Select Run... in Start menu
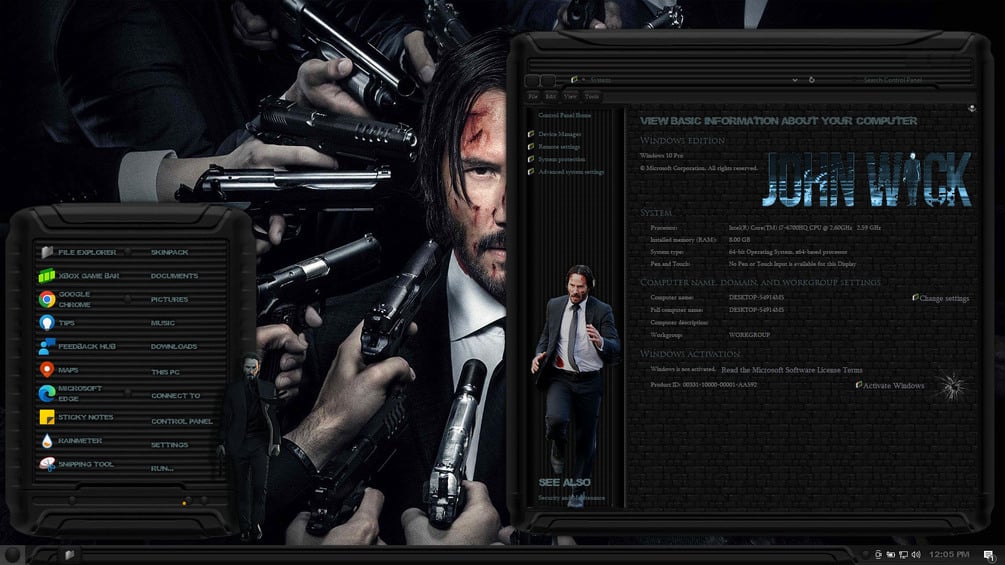 pos(162,469)
